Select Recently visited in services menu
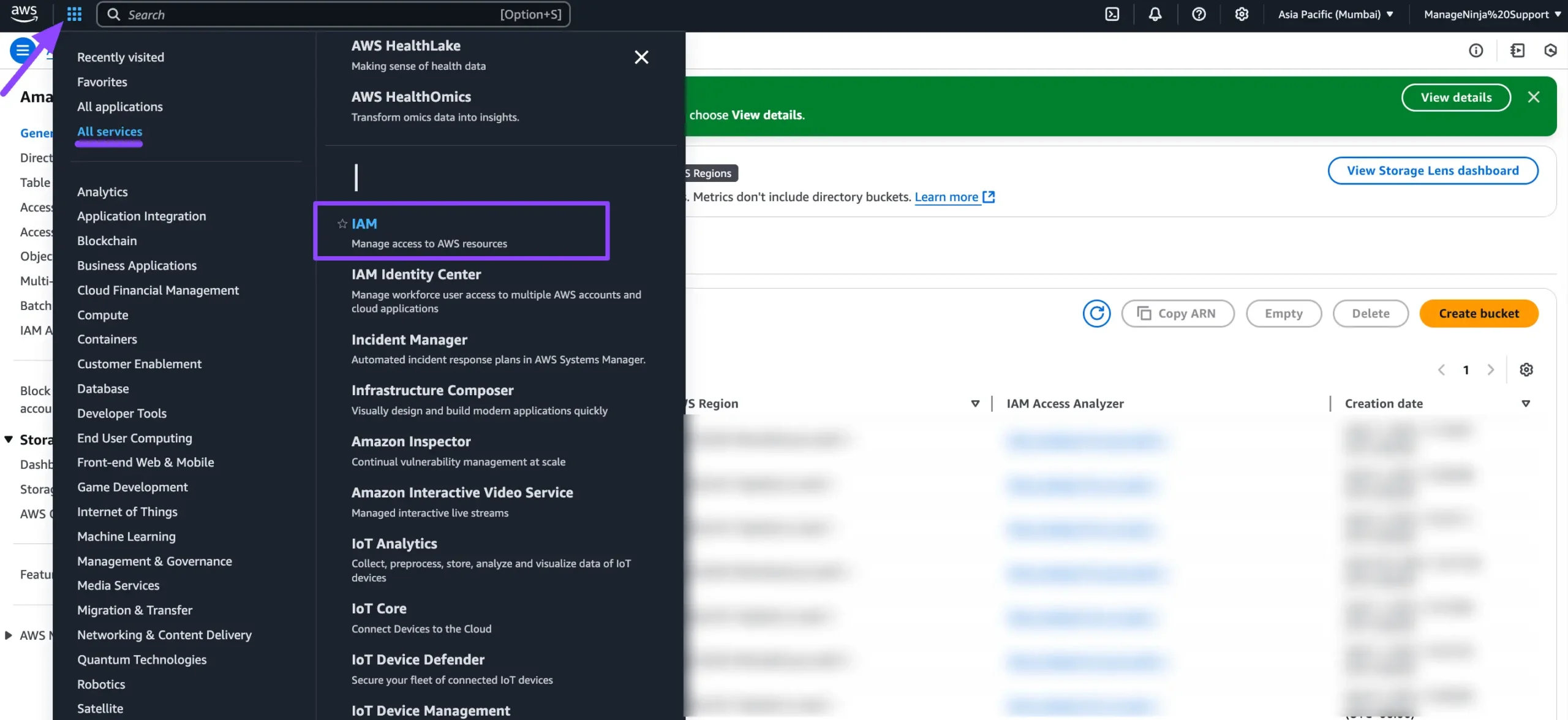The image size is (1568, 720). (121, 57)
